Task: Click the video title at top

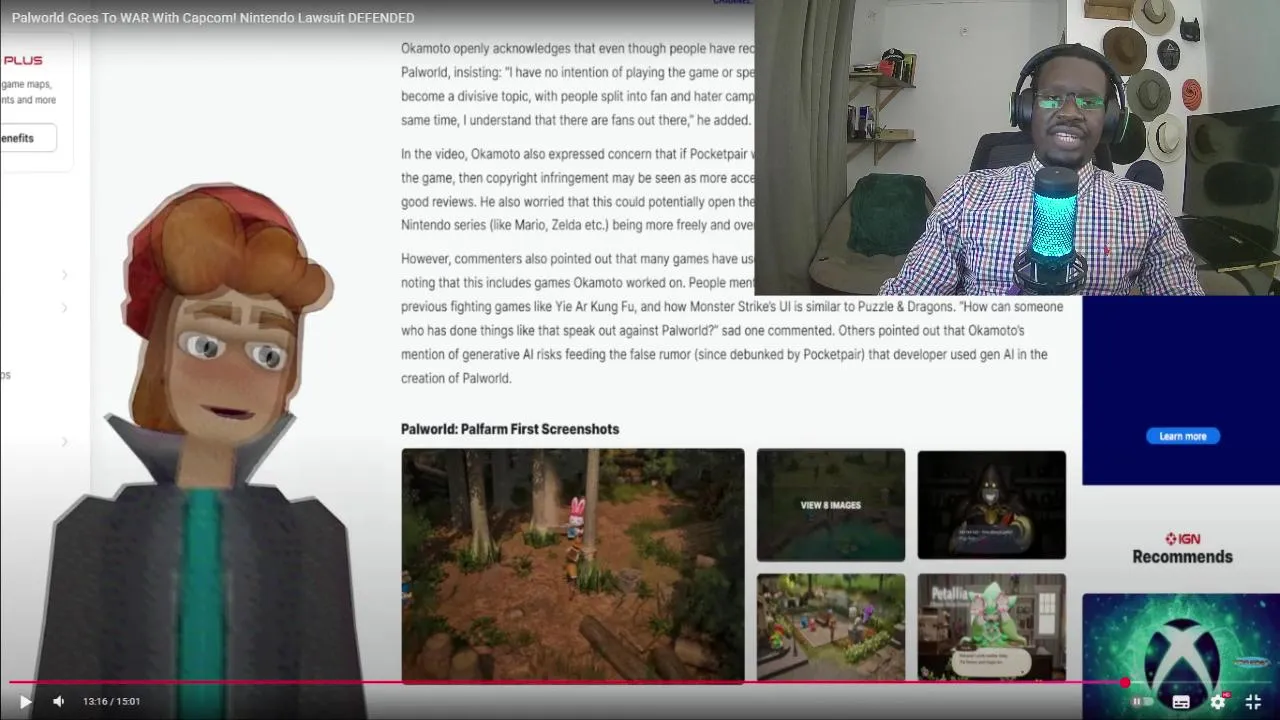Action: point(213,18)
